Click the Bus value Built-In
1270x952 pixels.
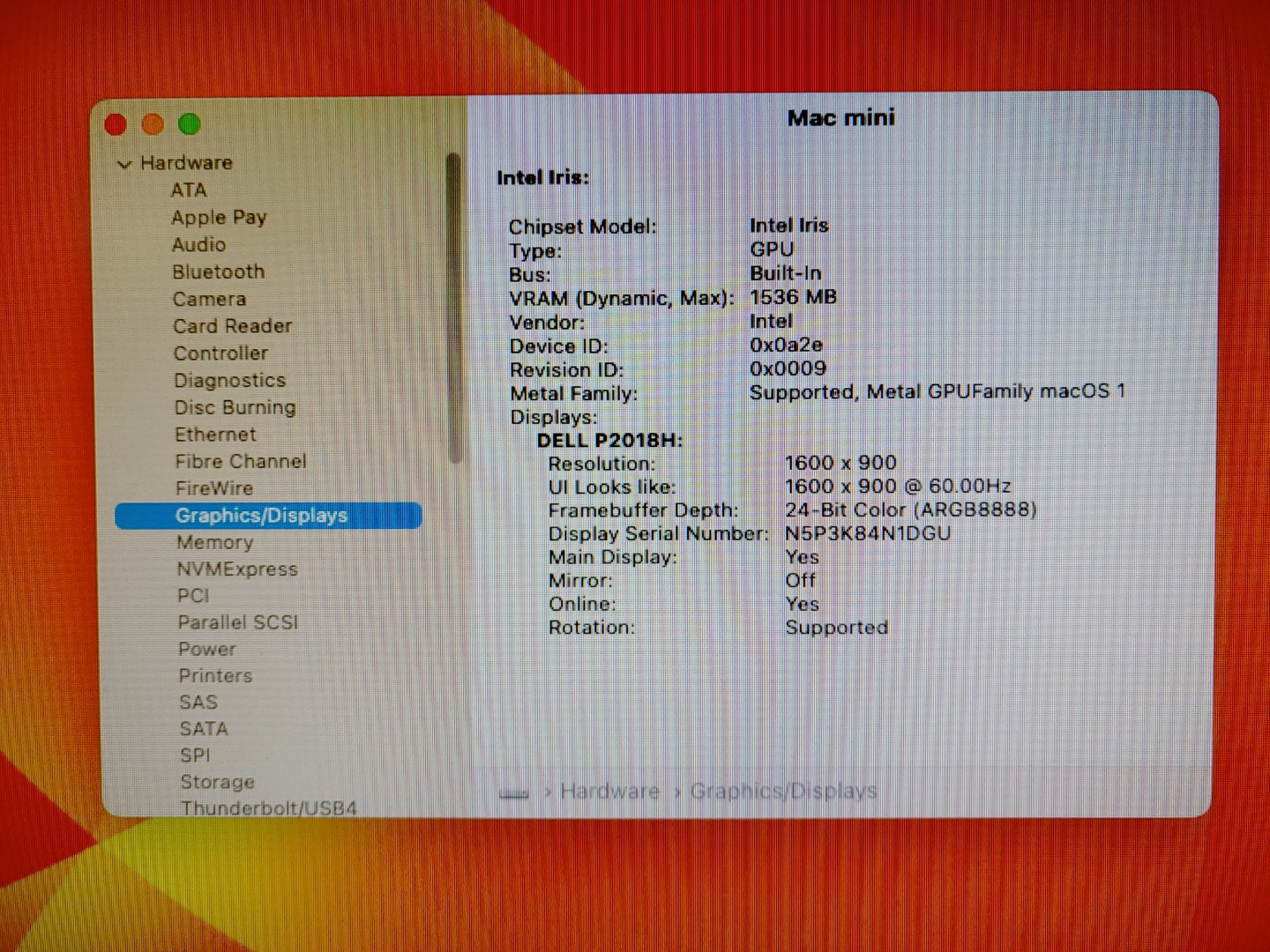[x=786, y=273]
